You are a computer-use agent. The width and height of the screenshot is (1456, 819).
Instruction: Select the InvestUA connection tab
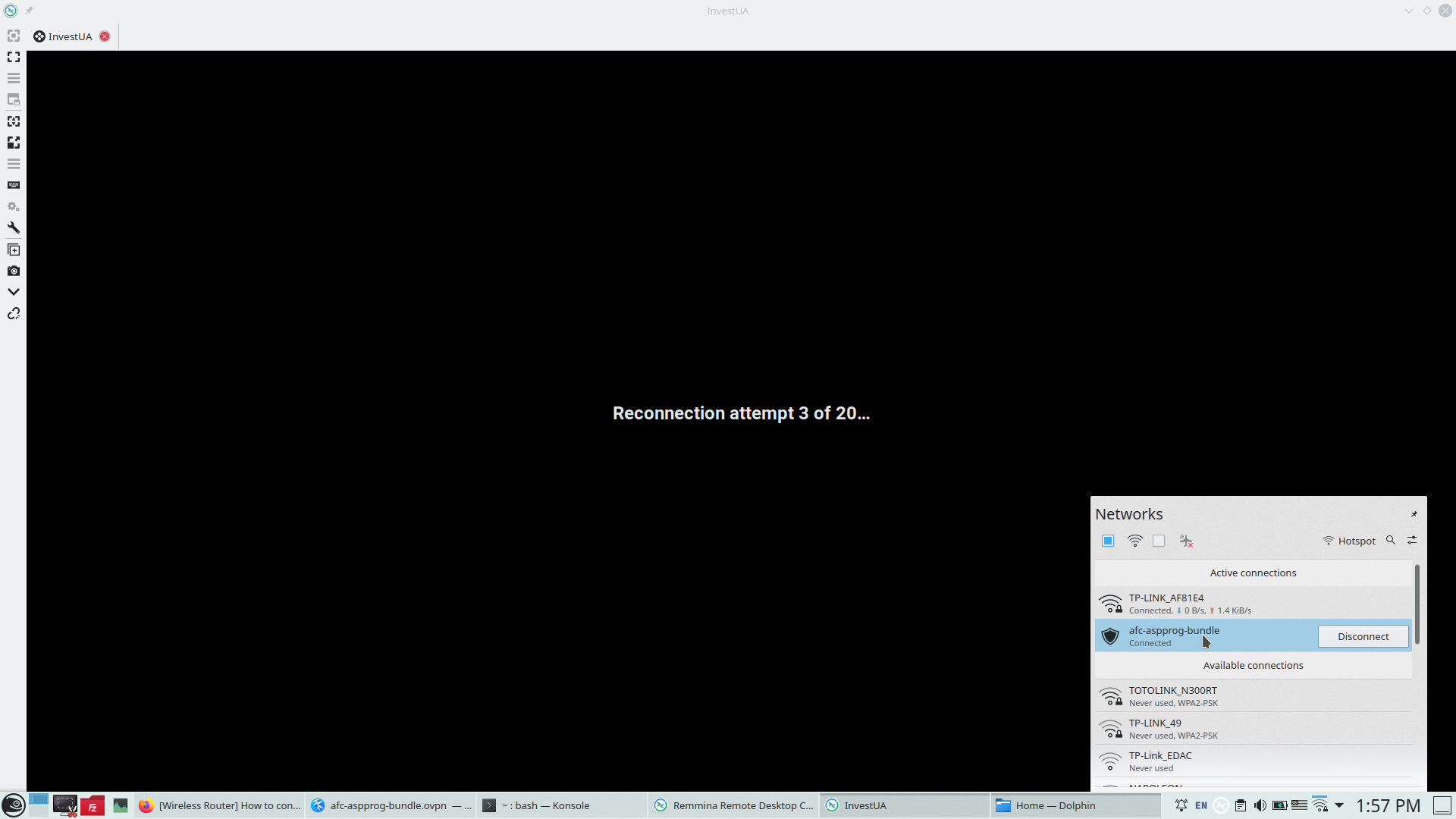[x=70, y=36]
